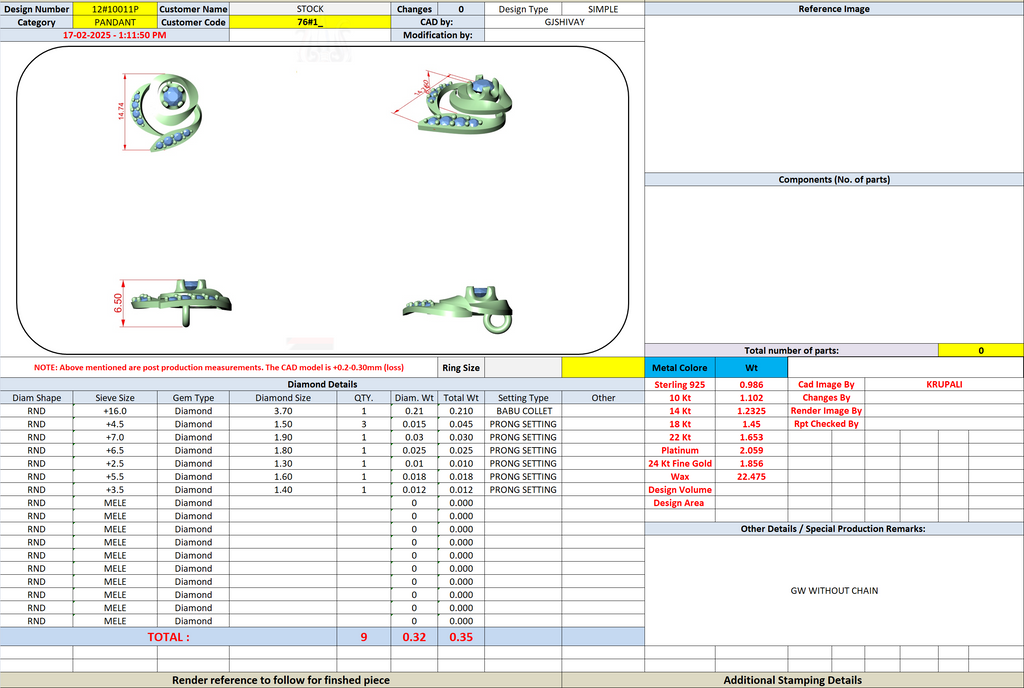Select the 18 Kt weight '1.45'
The width and height of the screenshot is (1024, 688).
coord(752,424)
